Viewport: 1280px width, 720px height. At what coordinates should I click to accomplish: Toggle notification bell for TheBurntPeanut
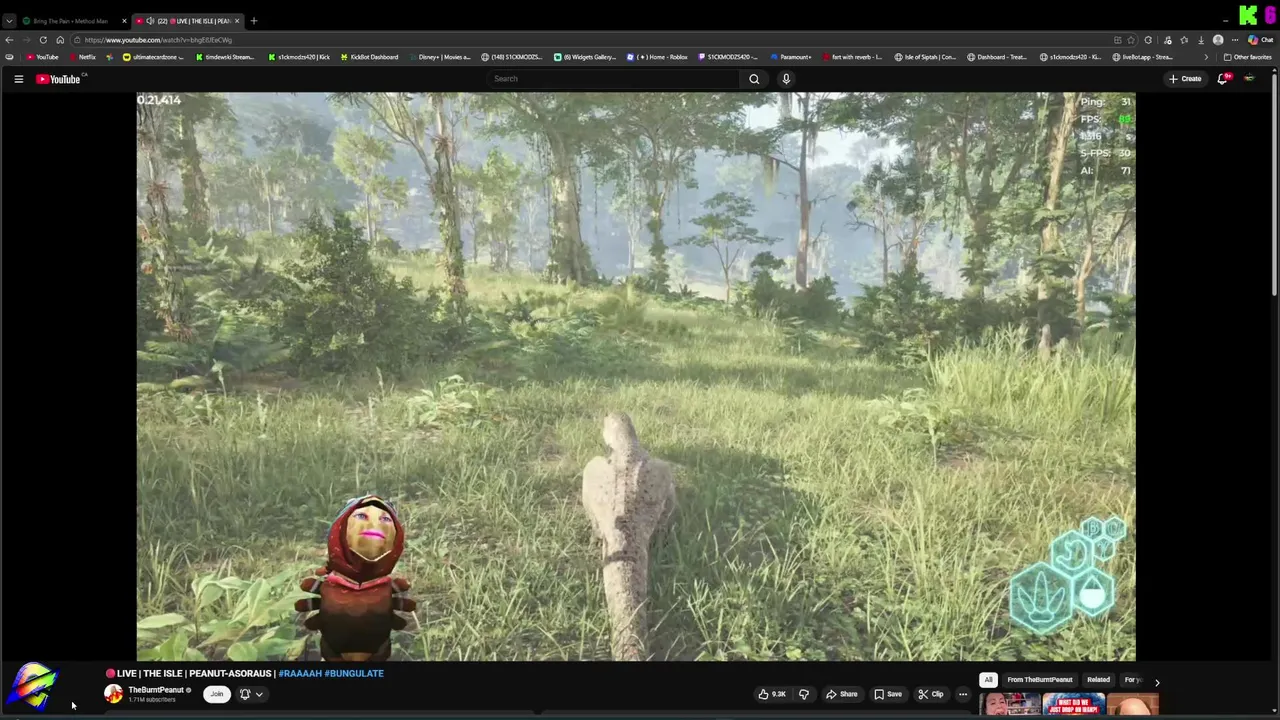tap(245, 694)
